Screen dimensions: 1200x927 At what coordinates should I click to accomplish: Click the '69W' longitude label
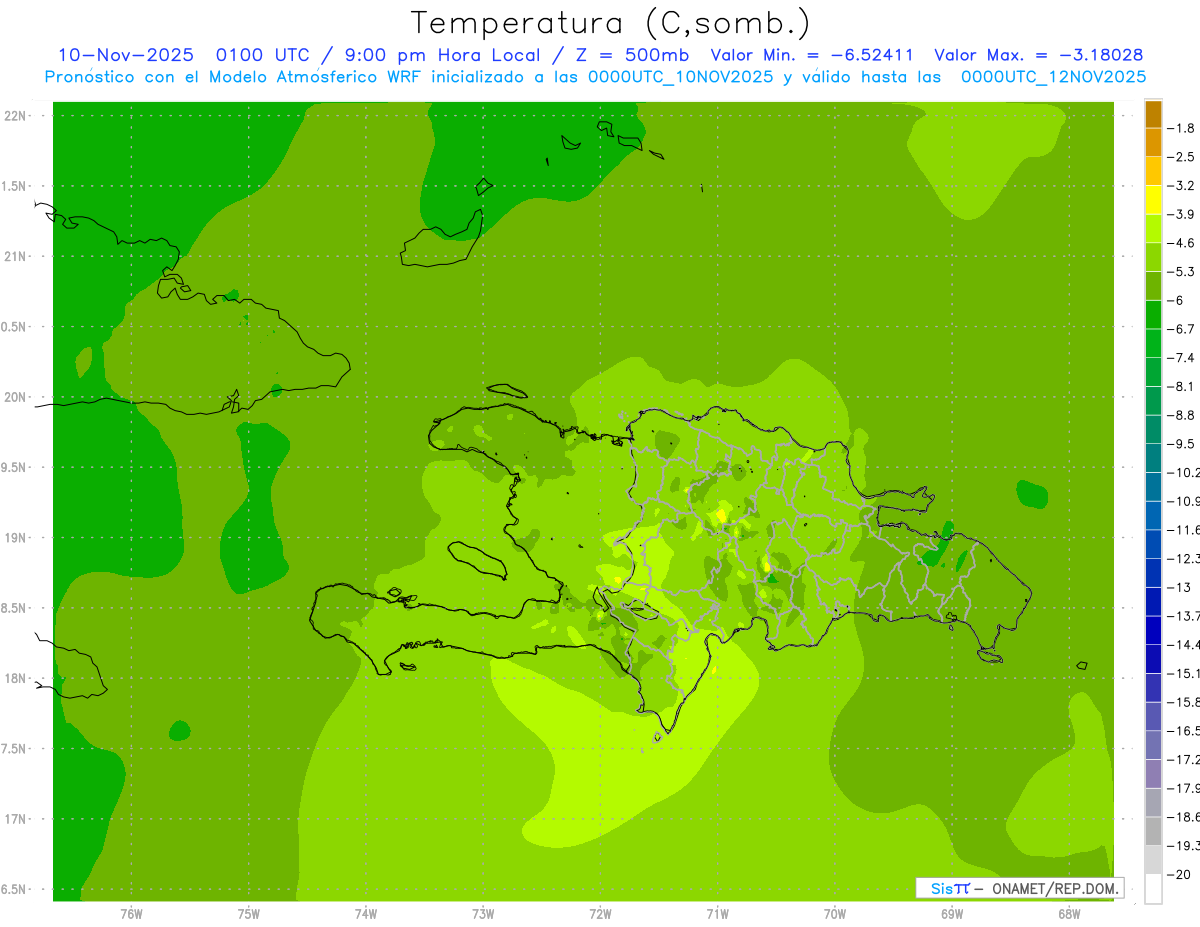(x=952, y=913)
